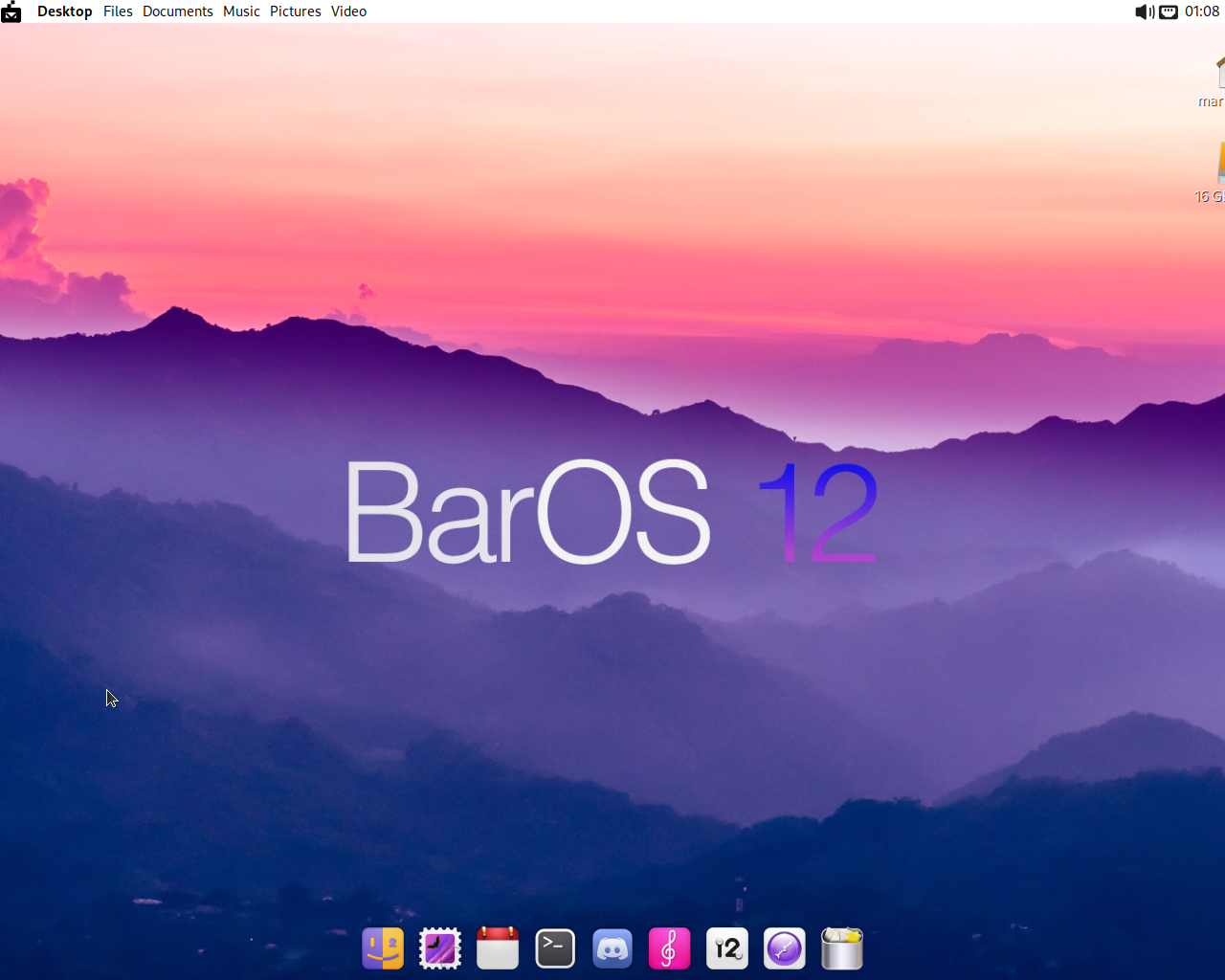Open the red Calendar dock icon
The width and height of the screenshot is (1225, 980).
[498, 948]
